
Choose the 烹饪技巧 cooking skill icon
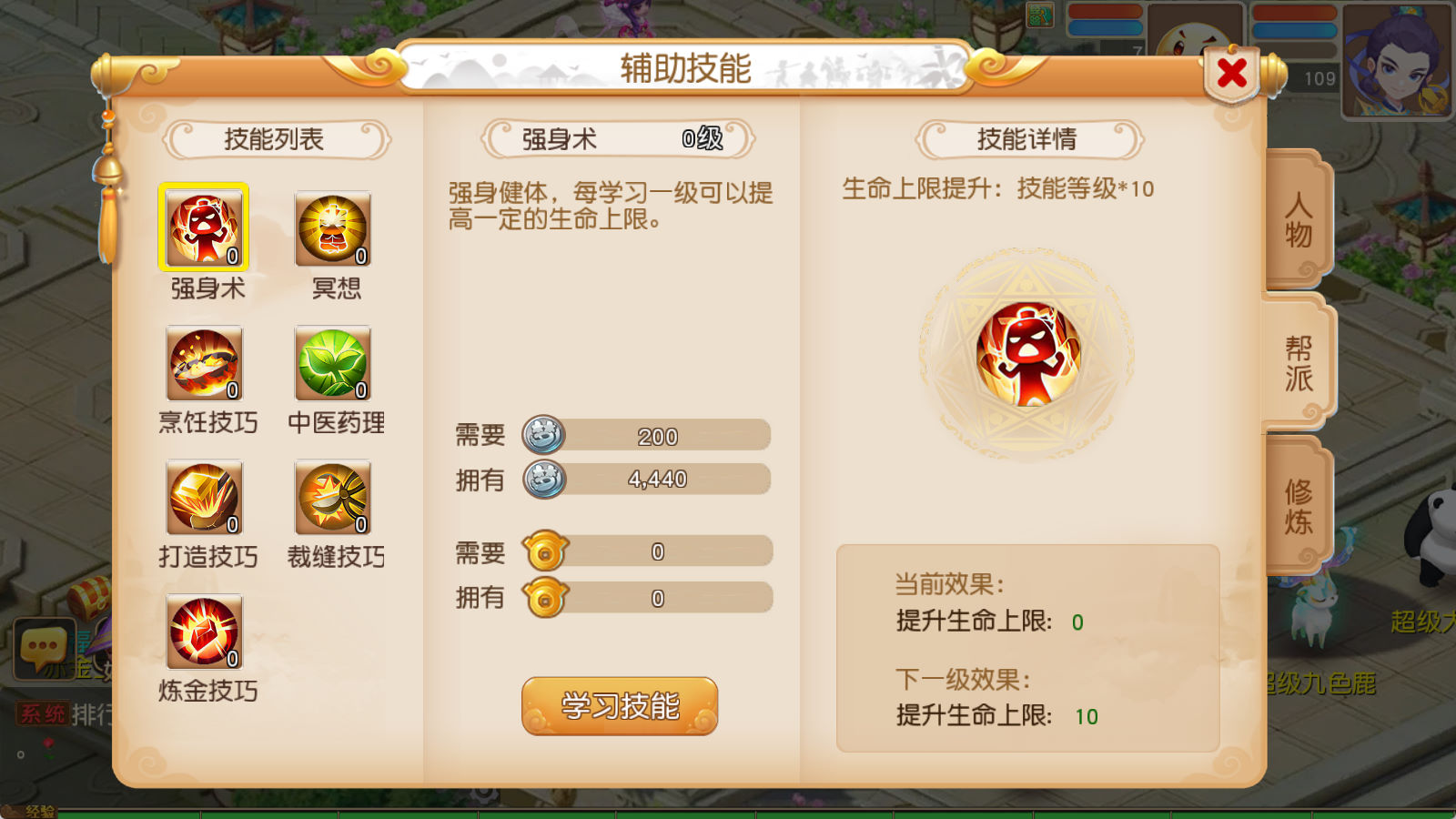click(x=204, y=363)
